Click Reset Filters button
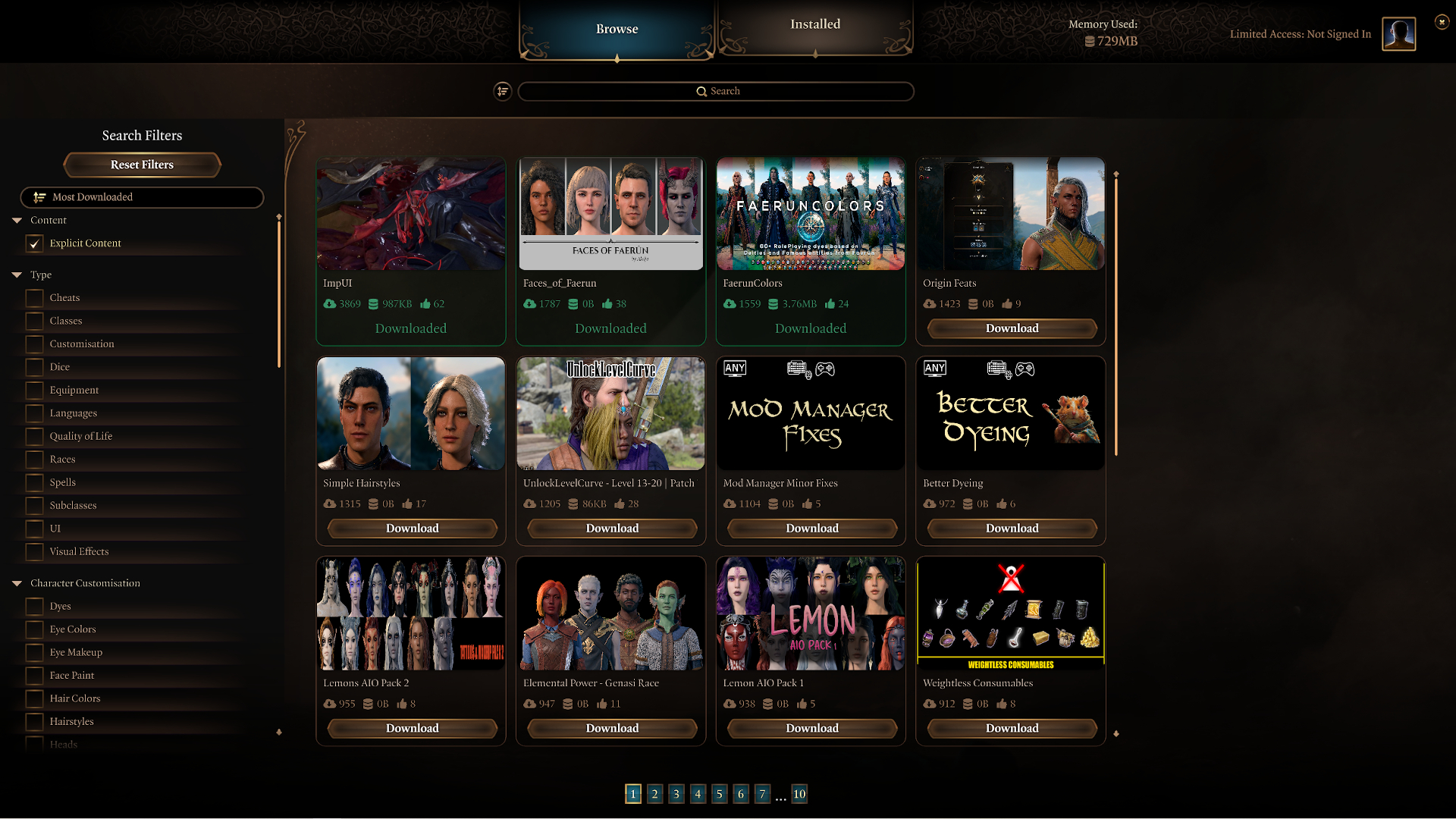Image resolution: width=1456 pixels, height=819 pixels. tap(141, 164)
